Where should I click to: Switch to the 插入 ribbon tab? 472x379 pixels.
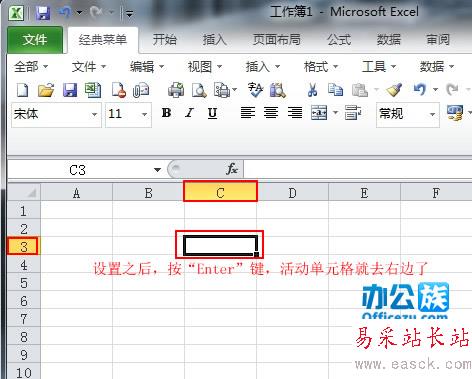215,40
